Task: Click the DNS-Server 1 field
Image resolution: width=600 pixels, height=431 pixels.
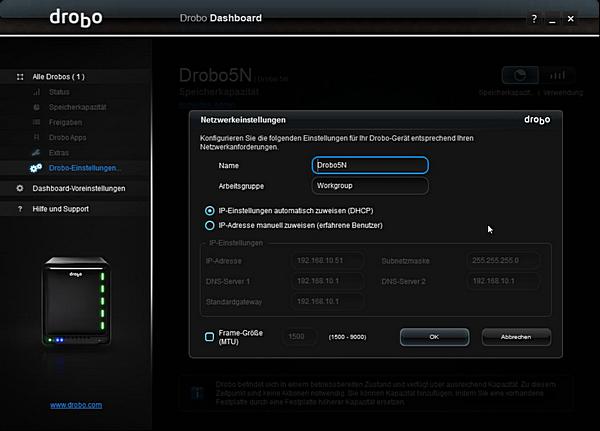Action: tap(327, 281)
